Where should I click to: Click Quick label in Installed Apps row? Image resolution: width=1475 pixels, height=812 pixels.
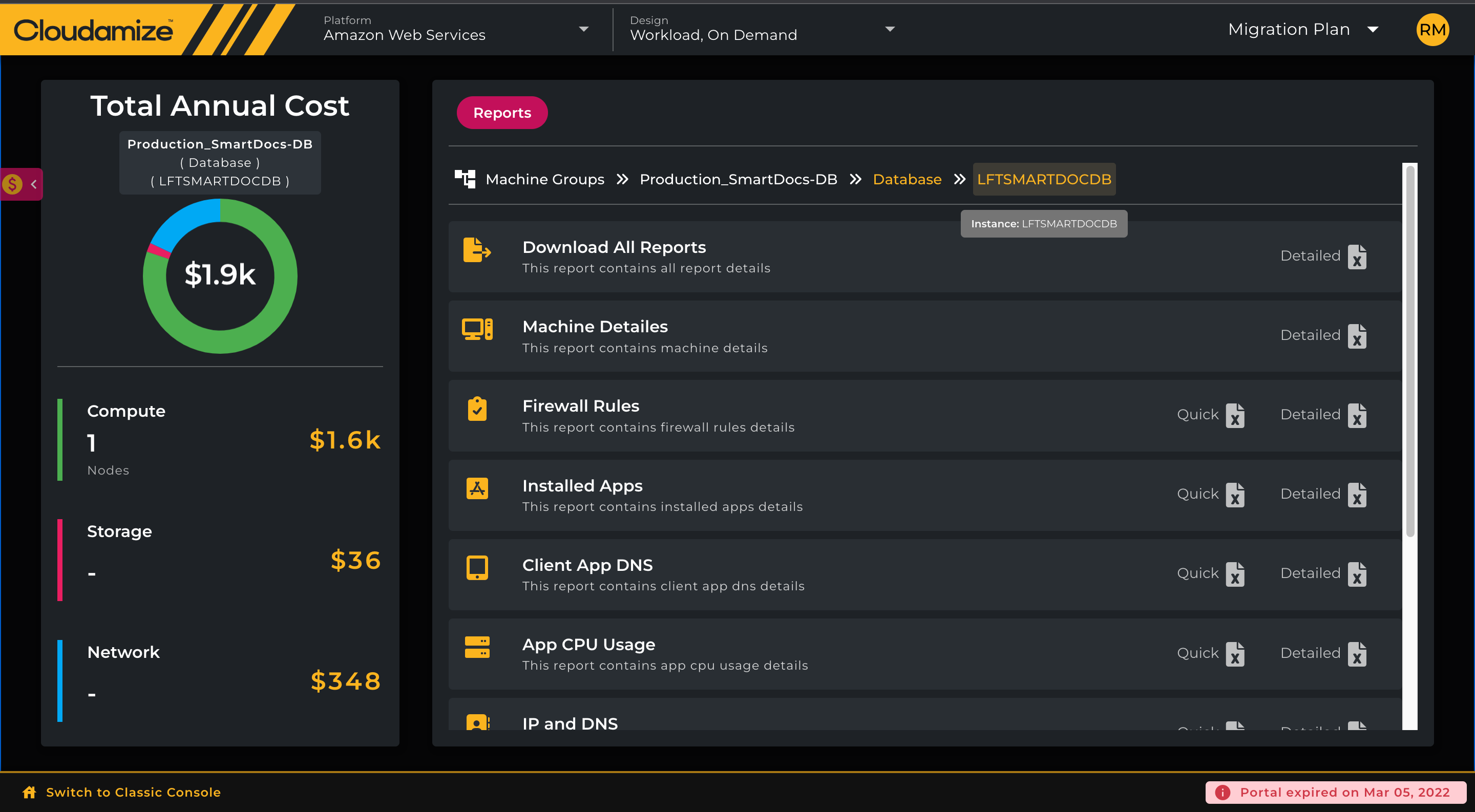[1197, 493]
